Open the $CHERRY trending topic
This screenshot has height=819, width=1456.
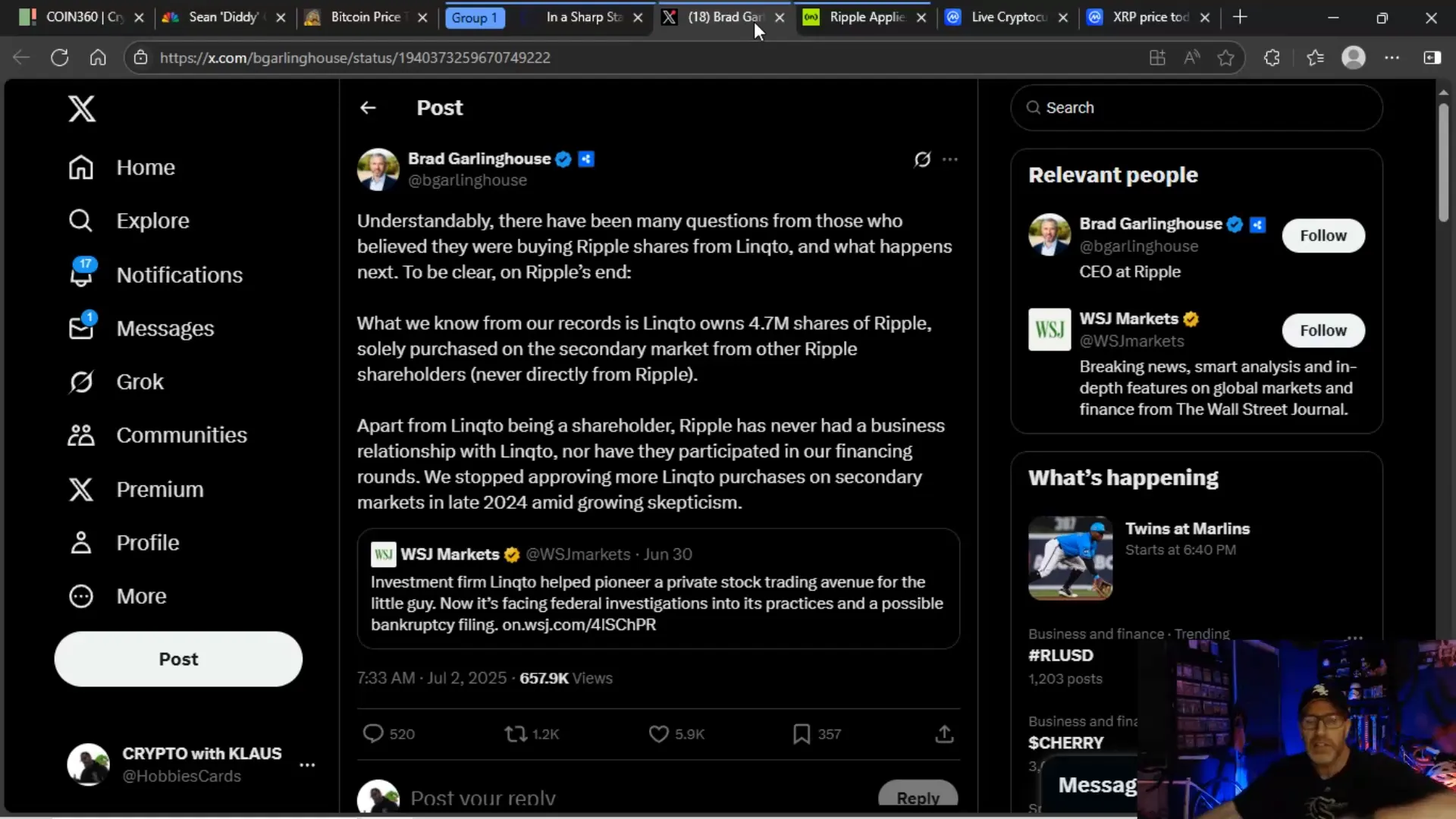click(x=1065, y=742)
